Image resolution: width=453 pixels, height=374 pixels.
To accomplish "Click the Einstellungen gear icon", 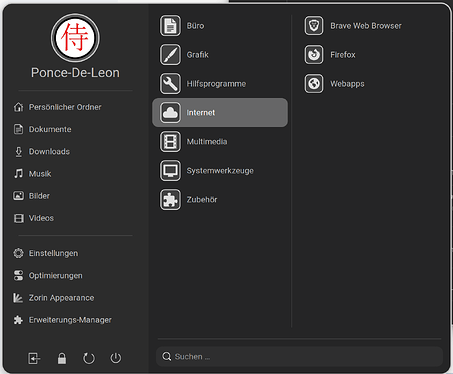I will pyautogui.click(x=19, y=253).
